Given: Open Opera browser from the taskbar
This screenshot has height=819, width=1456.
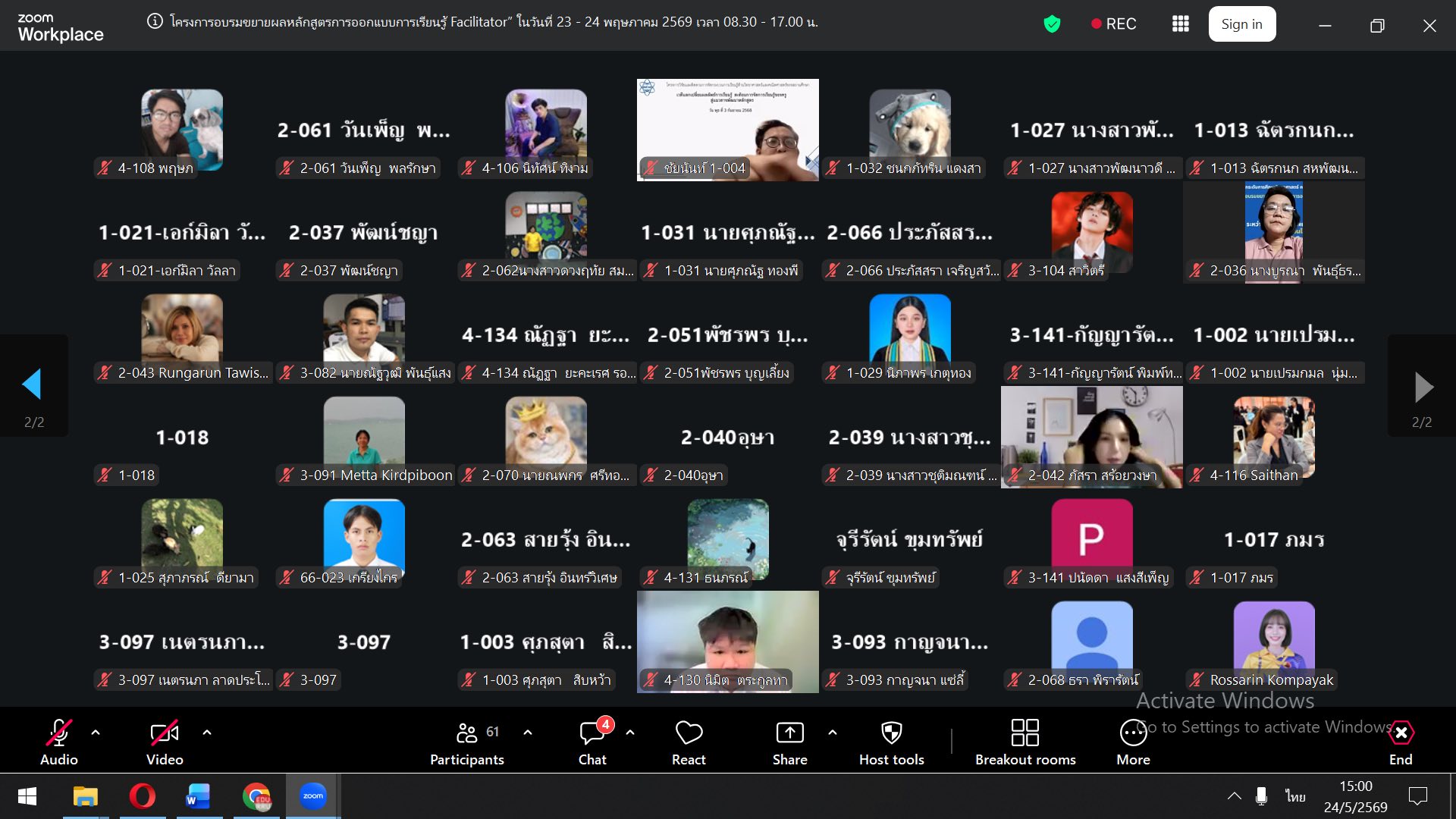Looking at the screenshot, I should pos(142,796).
